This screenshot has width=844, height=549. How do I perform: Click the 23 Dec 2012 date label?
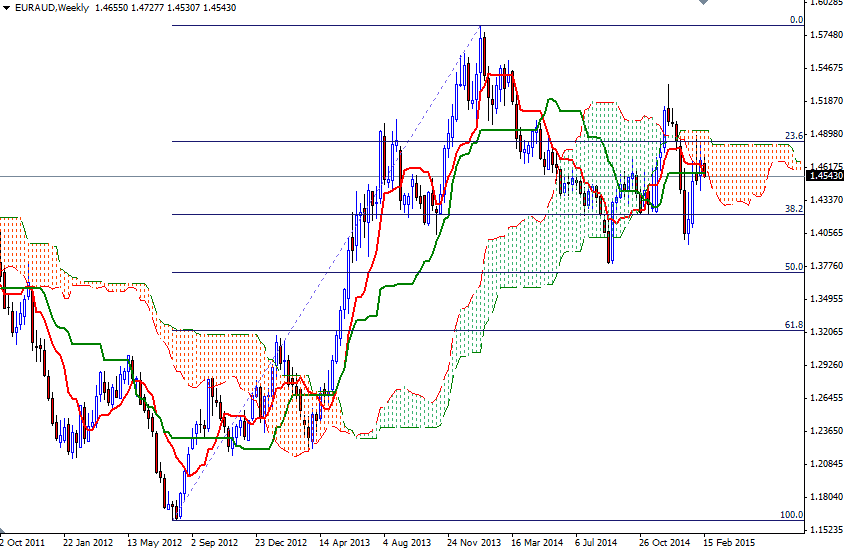point(281,542)
